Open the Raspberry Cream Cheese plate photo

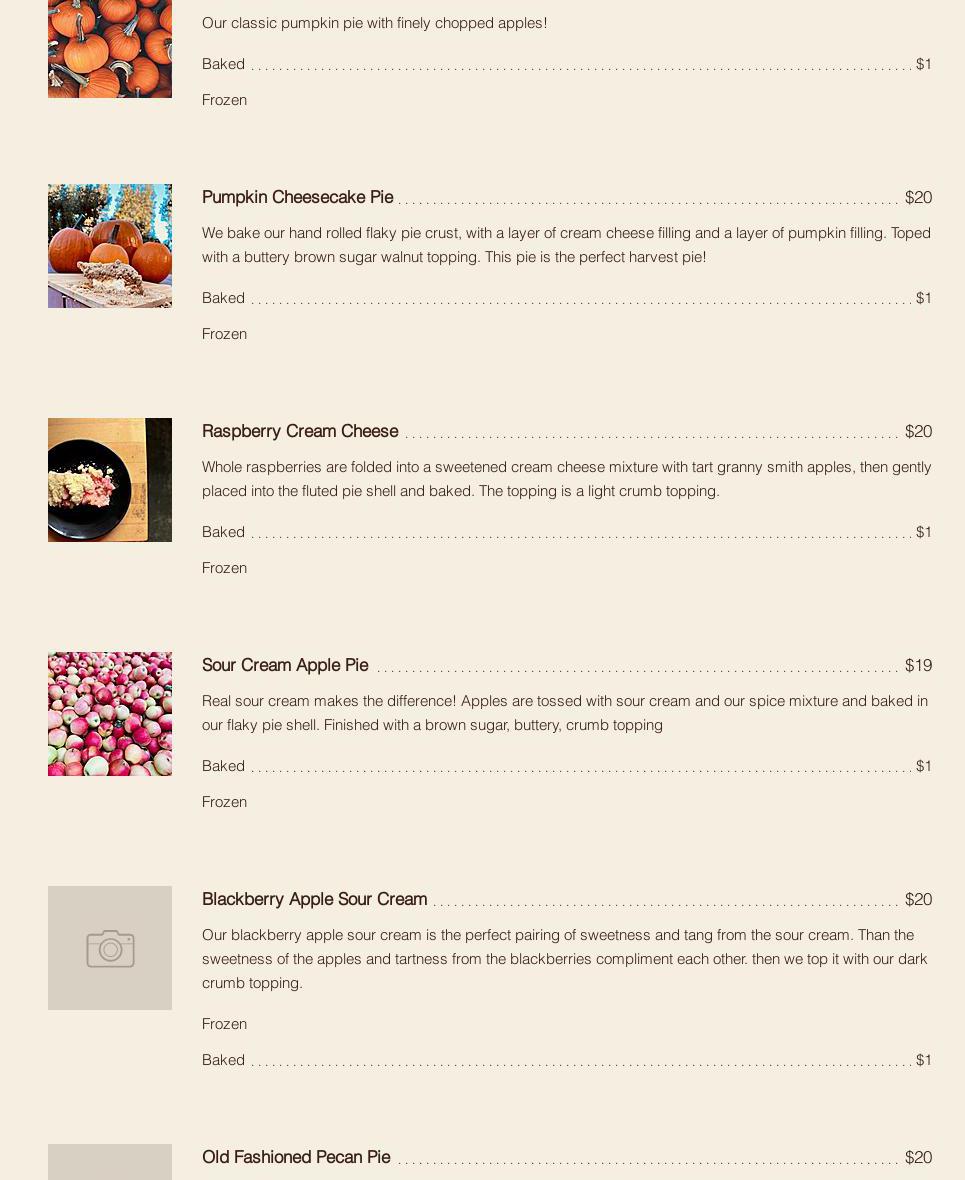(110, 480)
